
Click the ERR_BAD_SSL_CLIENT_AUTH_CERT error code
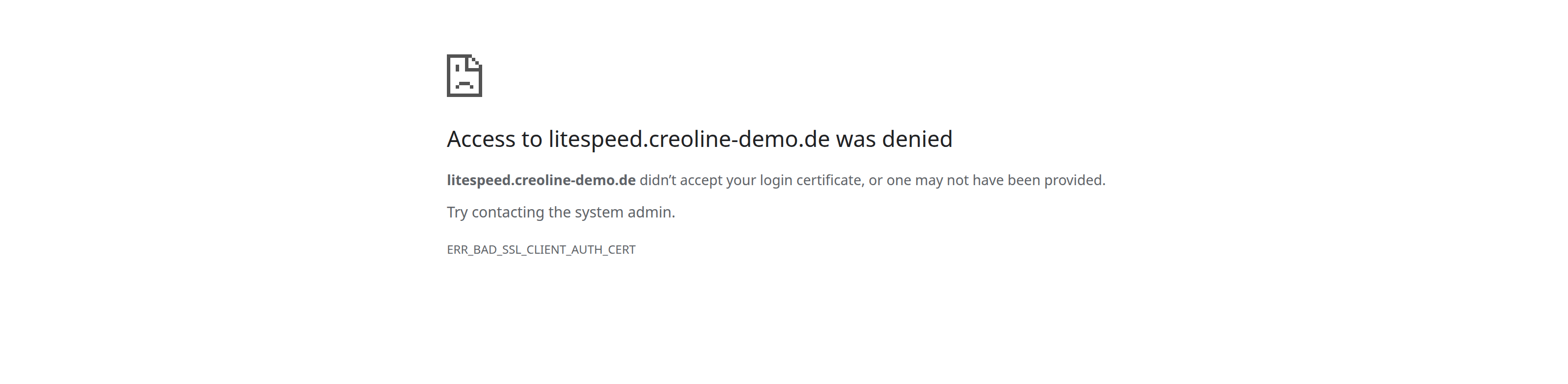[541, 249]
